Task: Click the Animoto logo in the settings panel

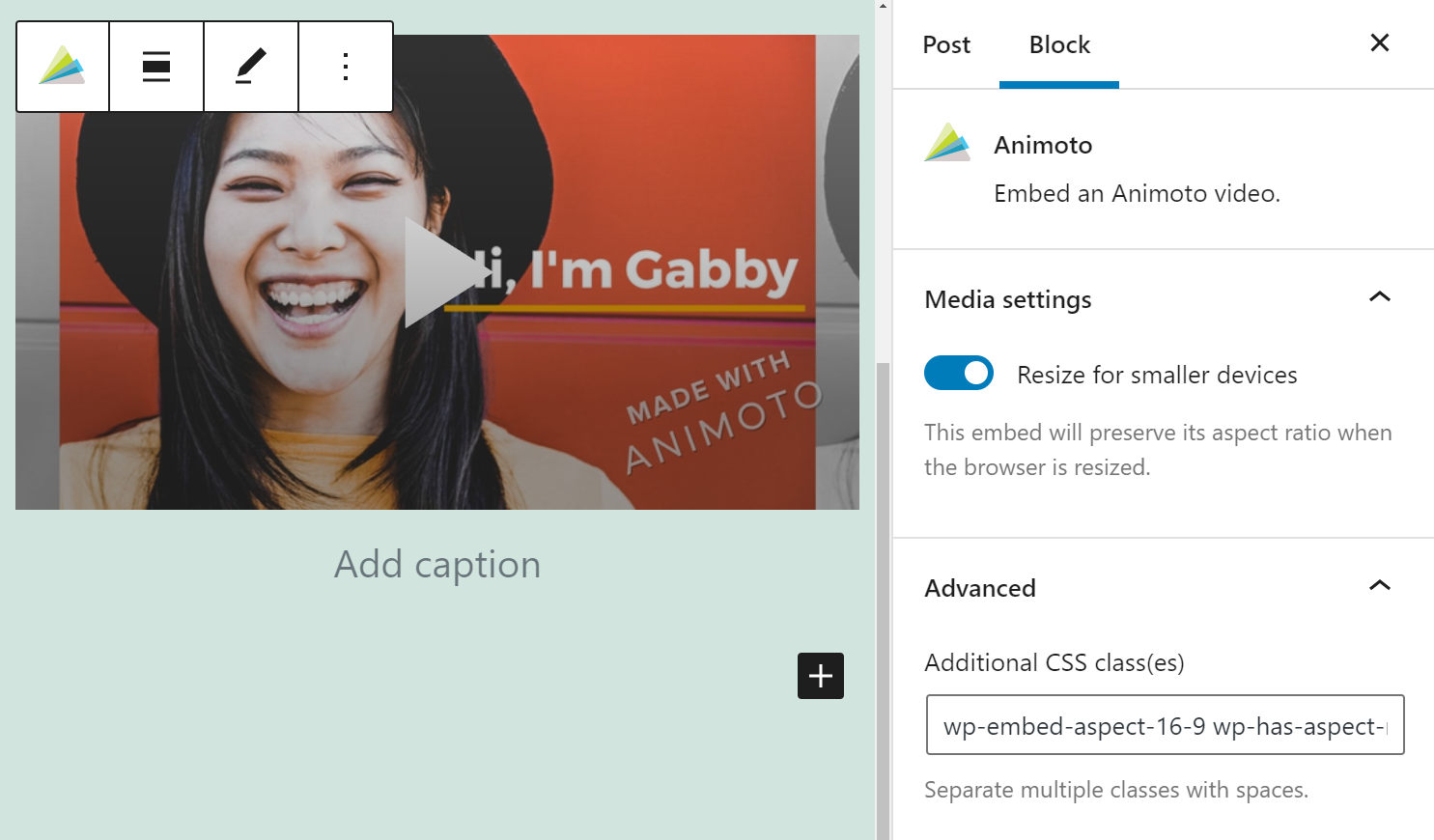Action: coord(947,143)
